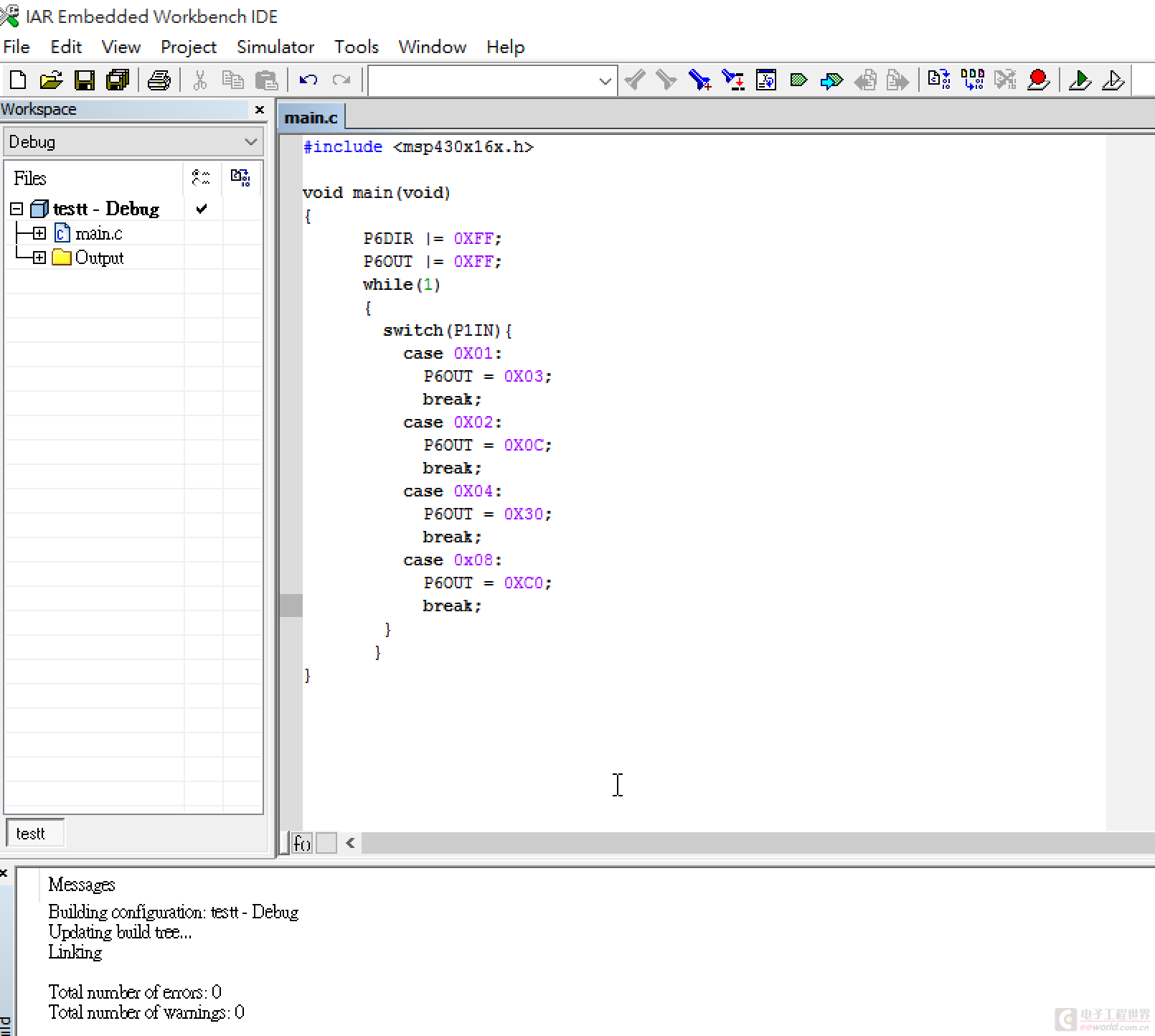Save the current file with the disk icon
Image resolution: width=1155 pixels, height=1036 pixels.
(85, 80)
